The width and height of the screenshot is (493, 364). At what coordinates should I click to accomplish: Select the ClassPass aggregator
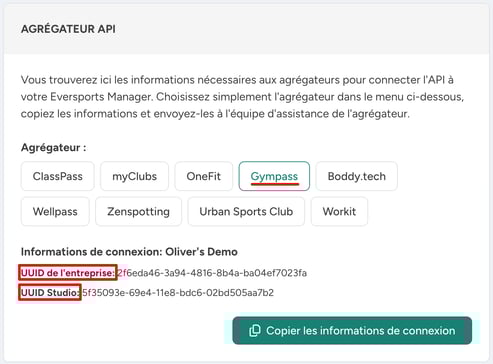coord(57,176)
